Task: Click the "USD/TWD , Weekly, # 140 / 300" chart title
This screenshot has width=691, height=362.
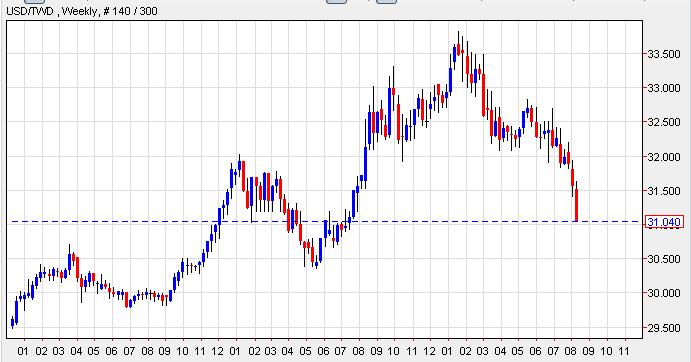Action: (x=82, y=11)
